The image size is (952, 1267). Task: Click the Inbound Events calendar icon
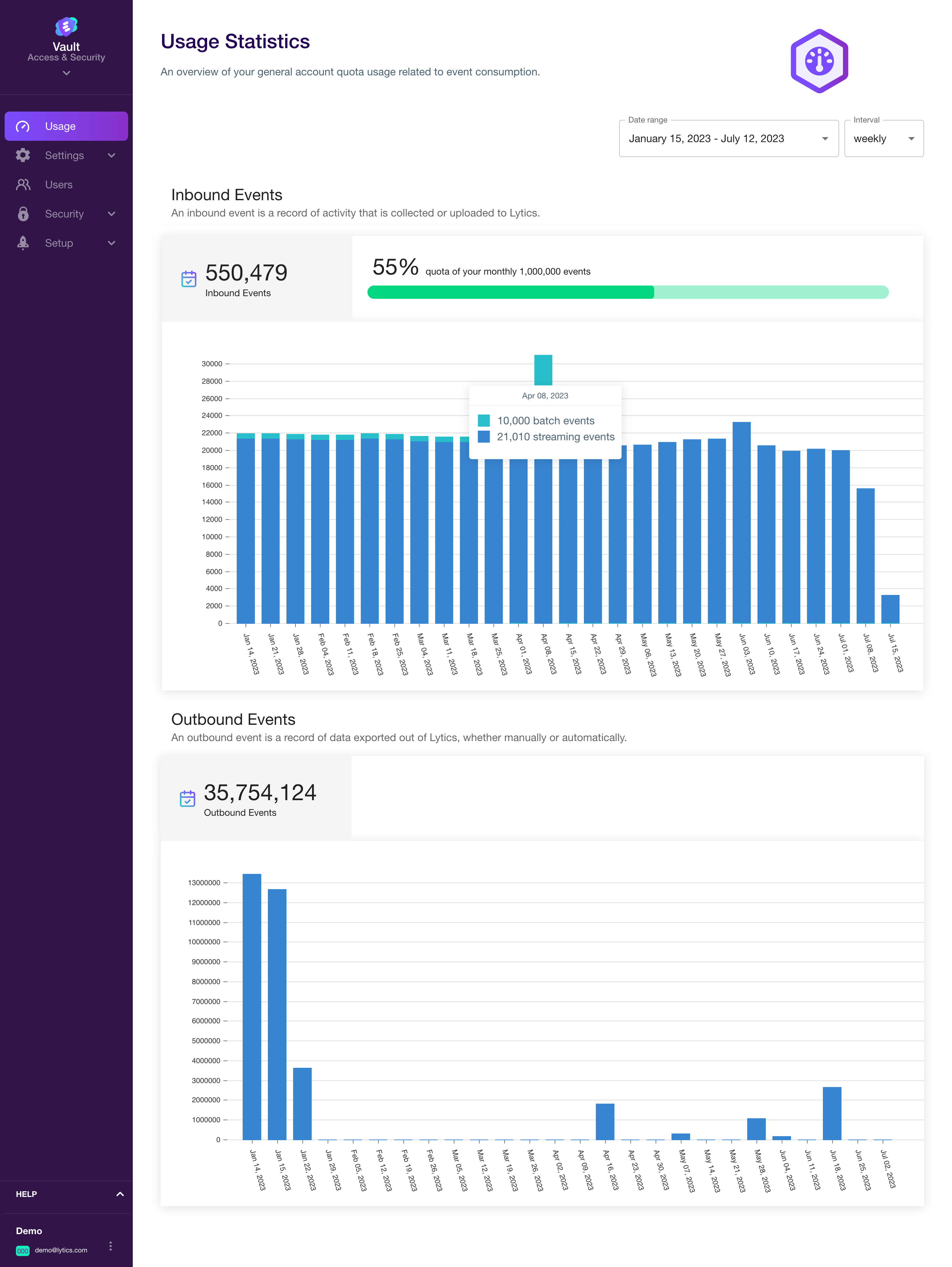tap(189, 279)
